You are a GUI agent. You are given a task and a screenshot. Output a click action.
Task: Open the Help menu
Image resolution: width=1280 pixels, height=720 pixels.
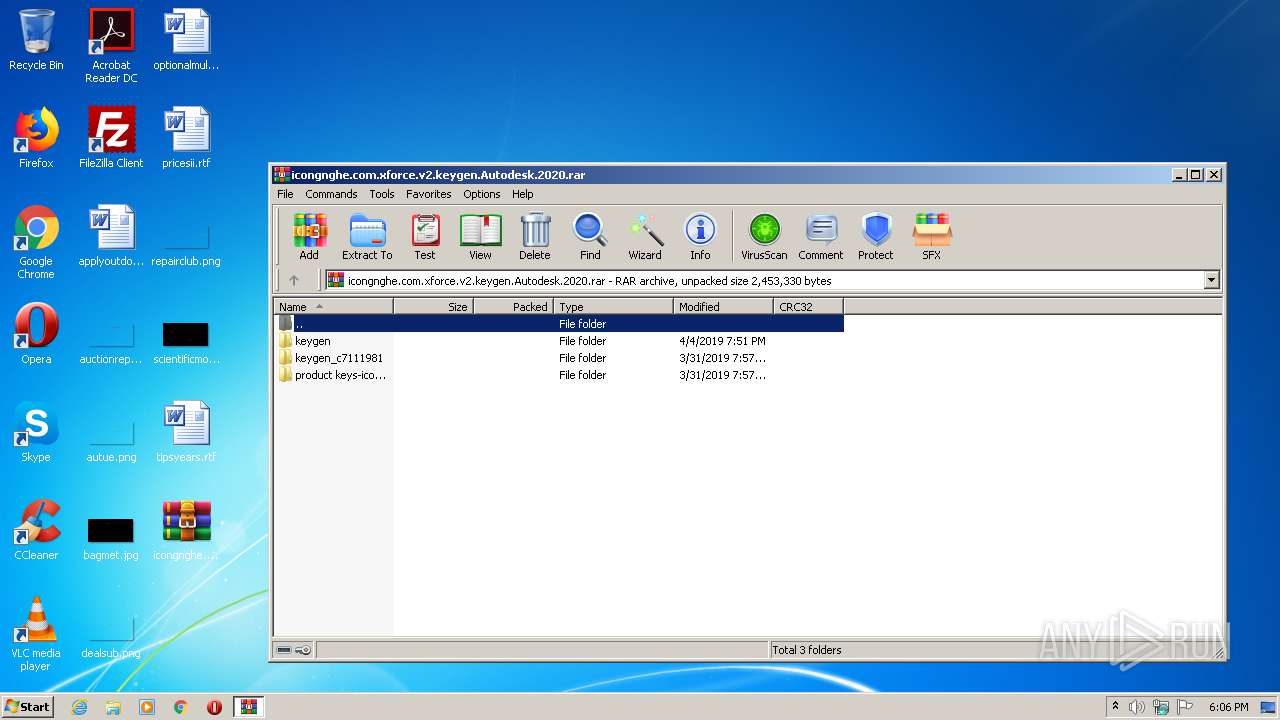(523, 194)
